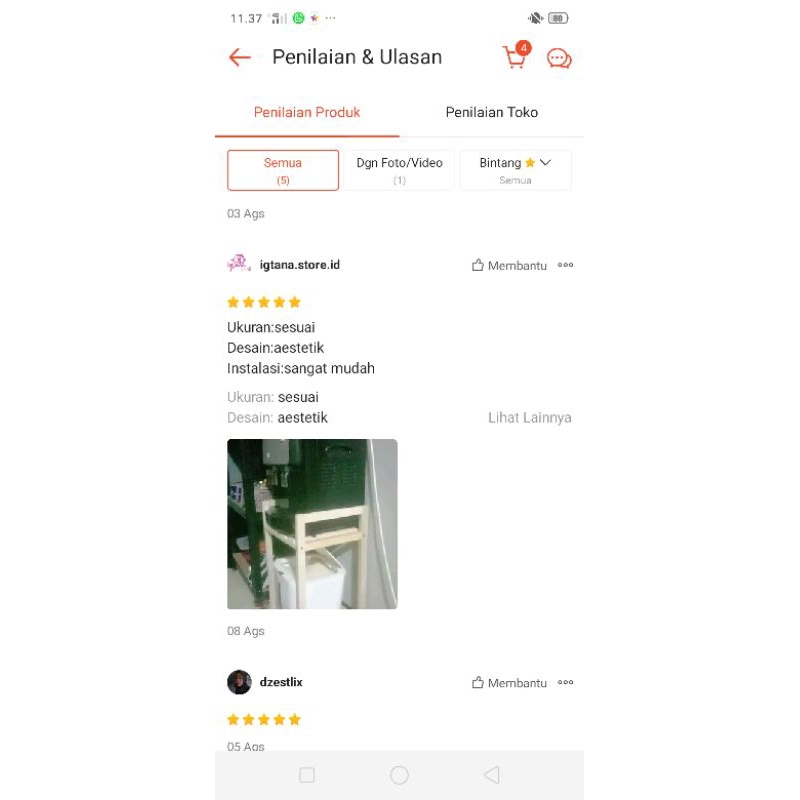The image size is (800, 800).
Task: Open igtana.store.id reviewer profile name
Action: (x=299, y=265)
